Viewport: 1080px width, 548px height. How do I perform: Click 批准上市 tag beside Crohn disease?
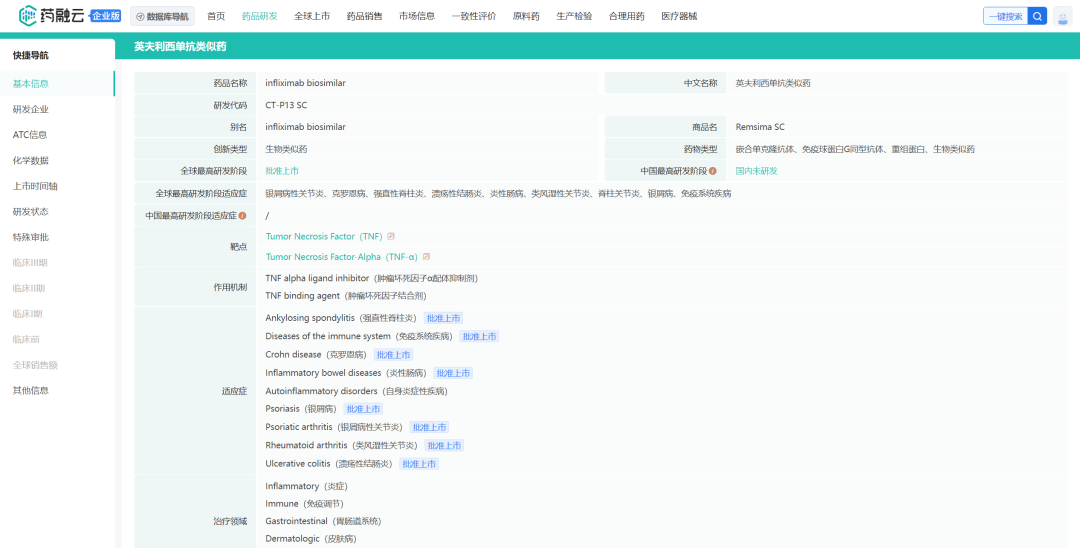coord(393,355)
